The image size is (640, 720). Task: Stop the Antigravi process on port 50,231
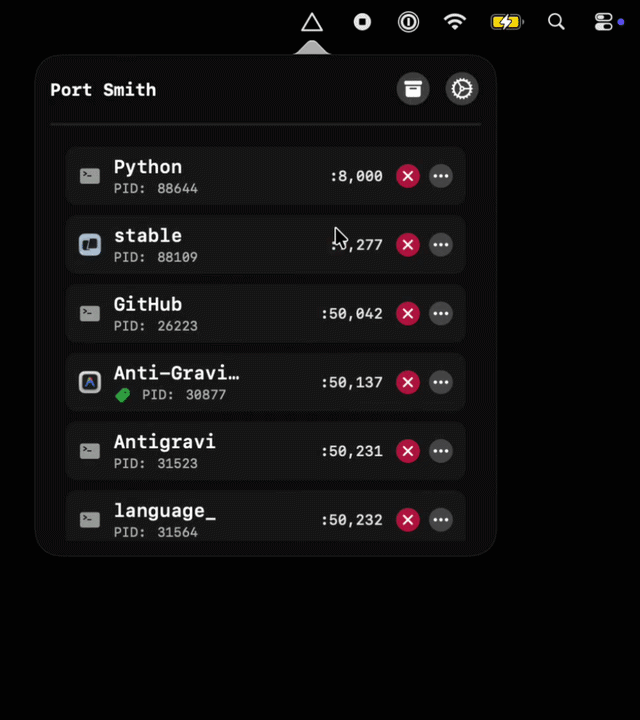click(407, 451)
